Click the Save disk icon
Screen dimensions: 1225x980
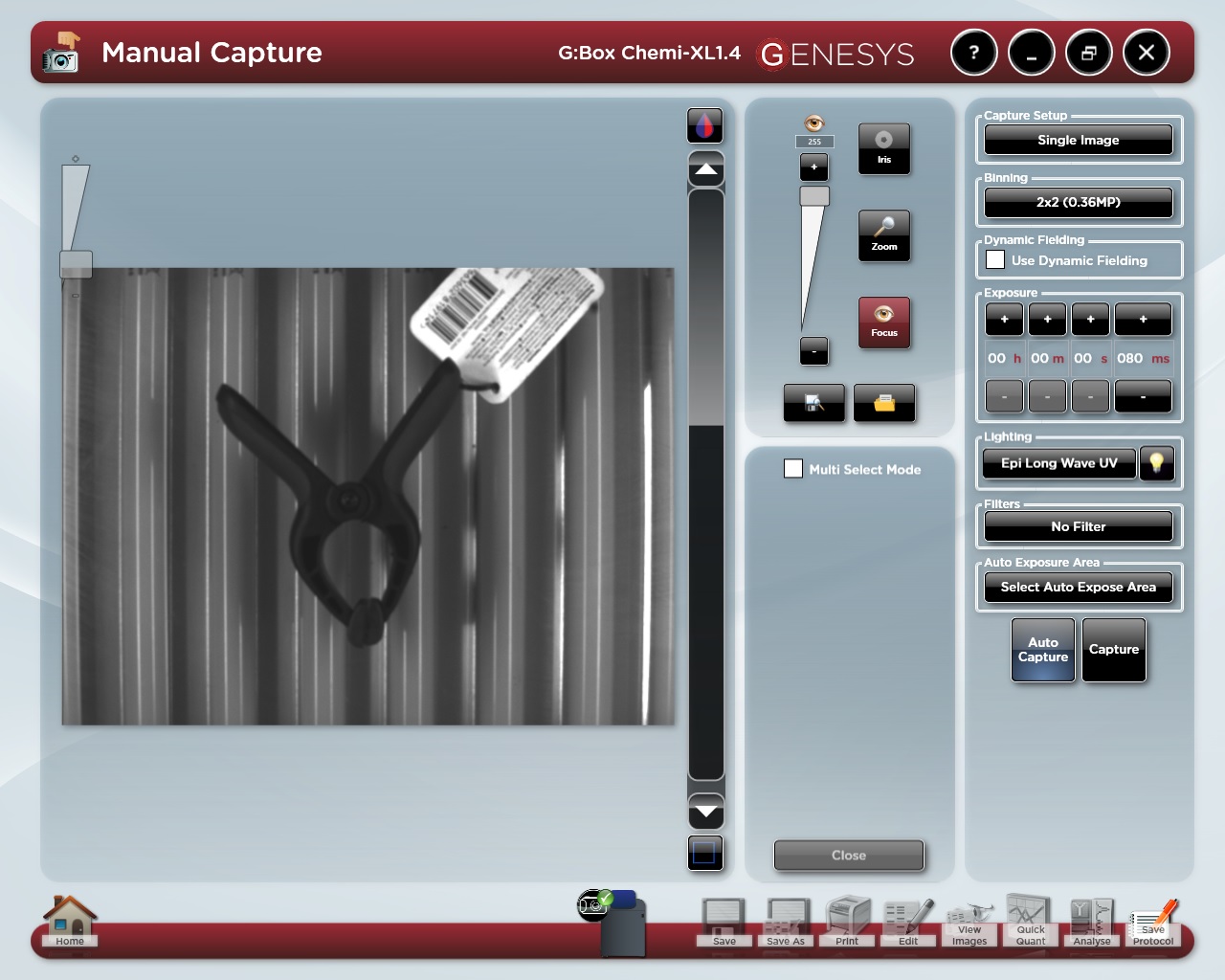coord(724,923)
